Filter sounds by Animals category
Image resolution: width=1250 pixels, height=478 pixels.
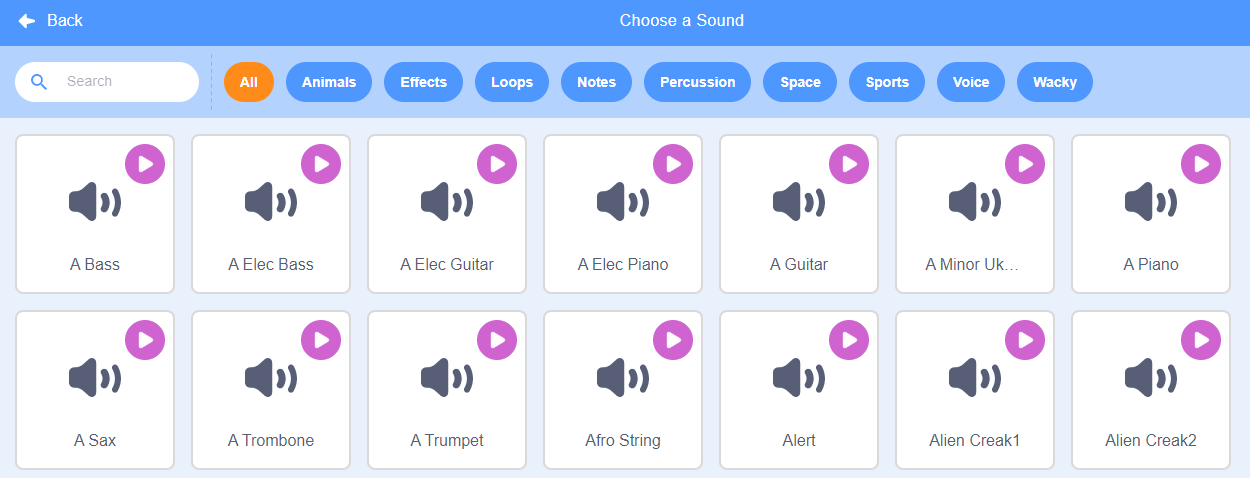[x=329, y=82]
